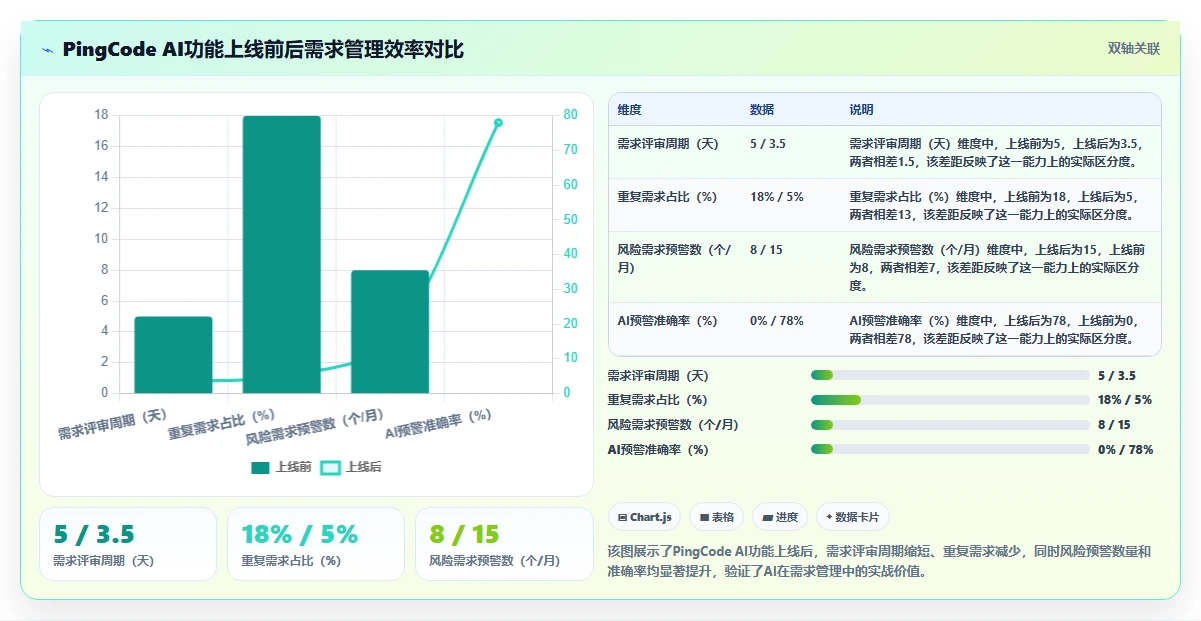
Task: Click the 数据卡片 tag button
Action: coord(853,517)
